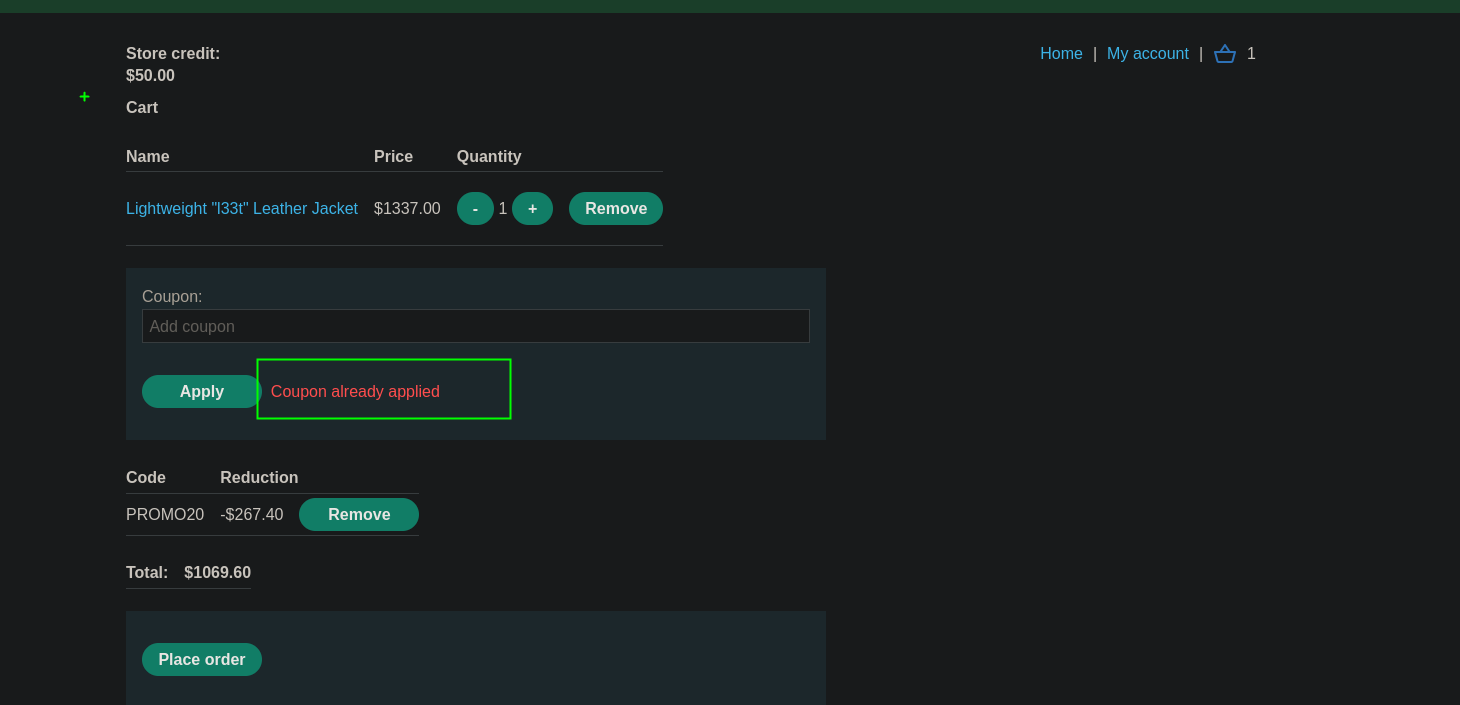This screenshot has height=705, width=1460.
Task: Go to the Home page link
Action: (x=1061, y=54)
